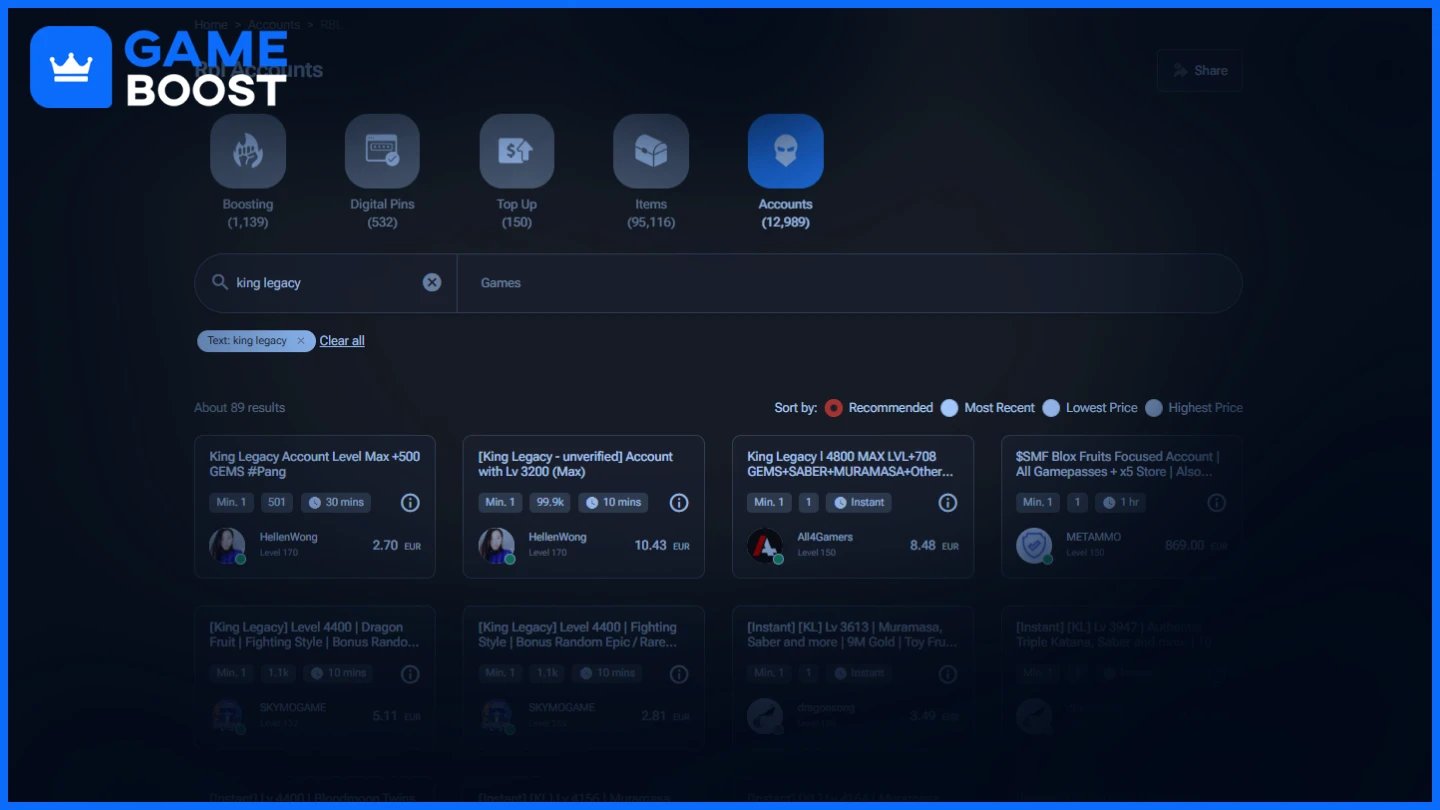The image size is (1440, 810).
Task: Click the Share button
Action: click(1200, 70)
